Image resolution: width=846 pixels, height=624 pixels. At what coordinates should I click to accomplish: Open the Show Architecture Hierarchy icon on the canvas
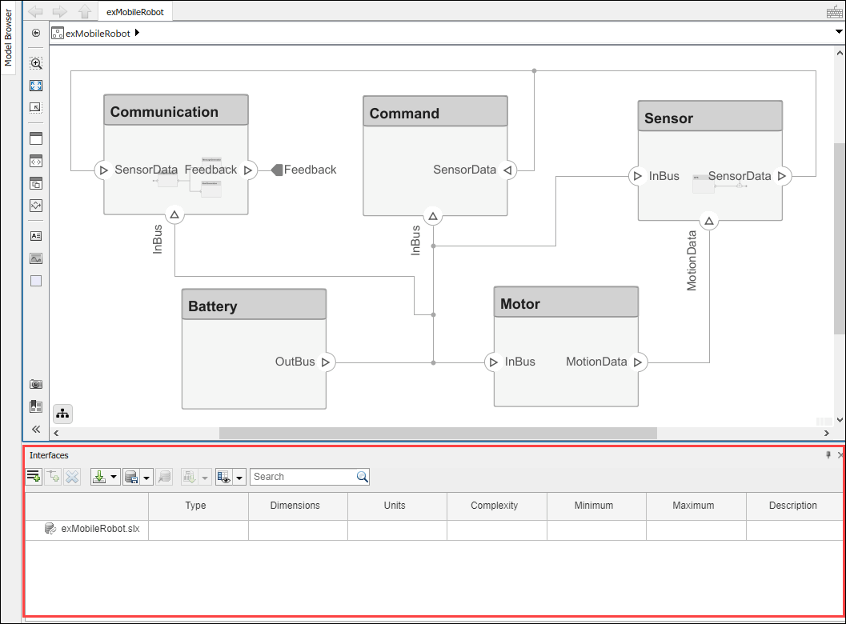[62, 413]
